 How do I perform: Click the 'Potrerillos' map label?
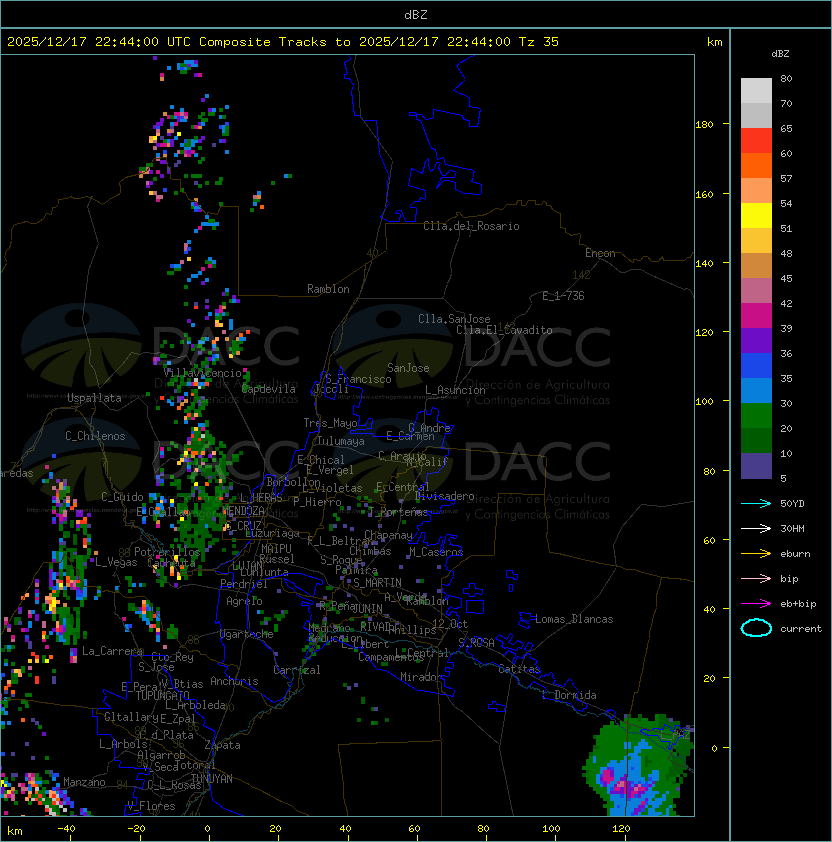pyautogui.click(x=167, y=552)
